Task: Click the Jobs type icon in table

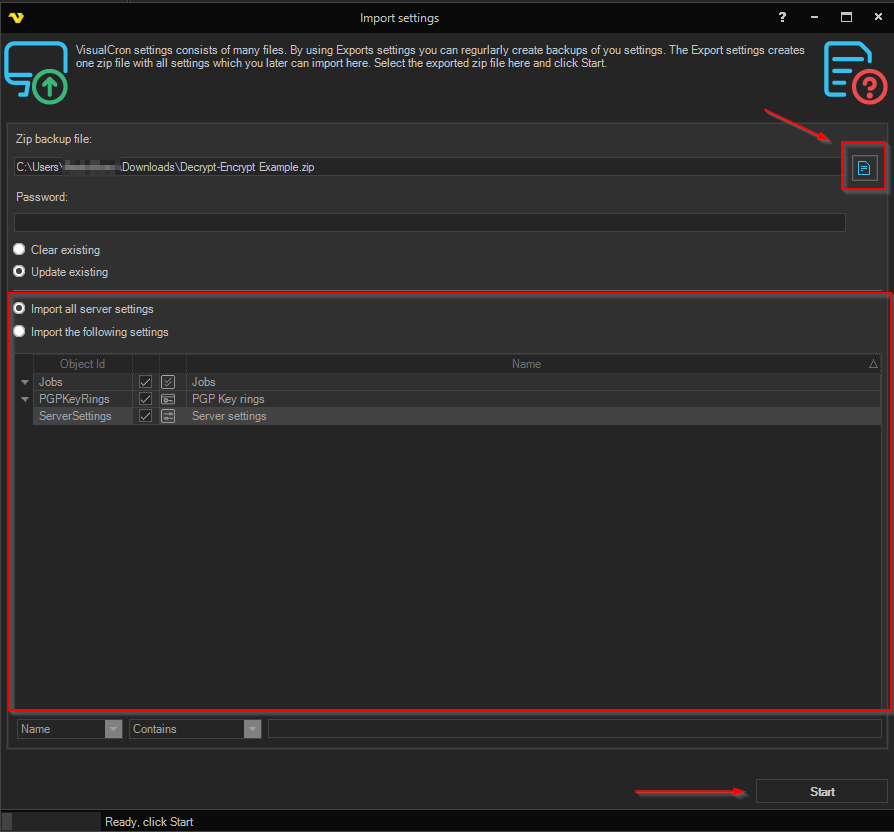Action: click(168, 382)
